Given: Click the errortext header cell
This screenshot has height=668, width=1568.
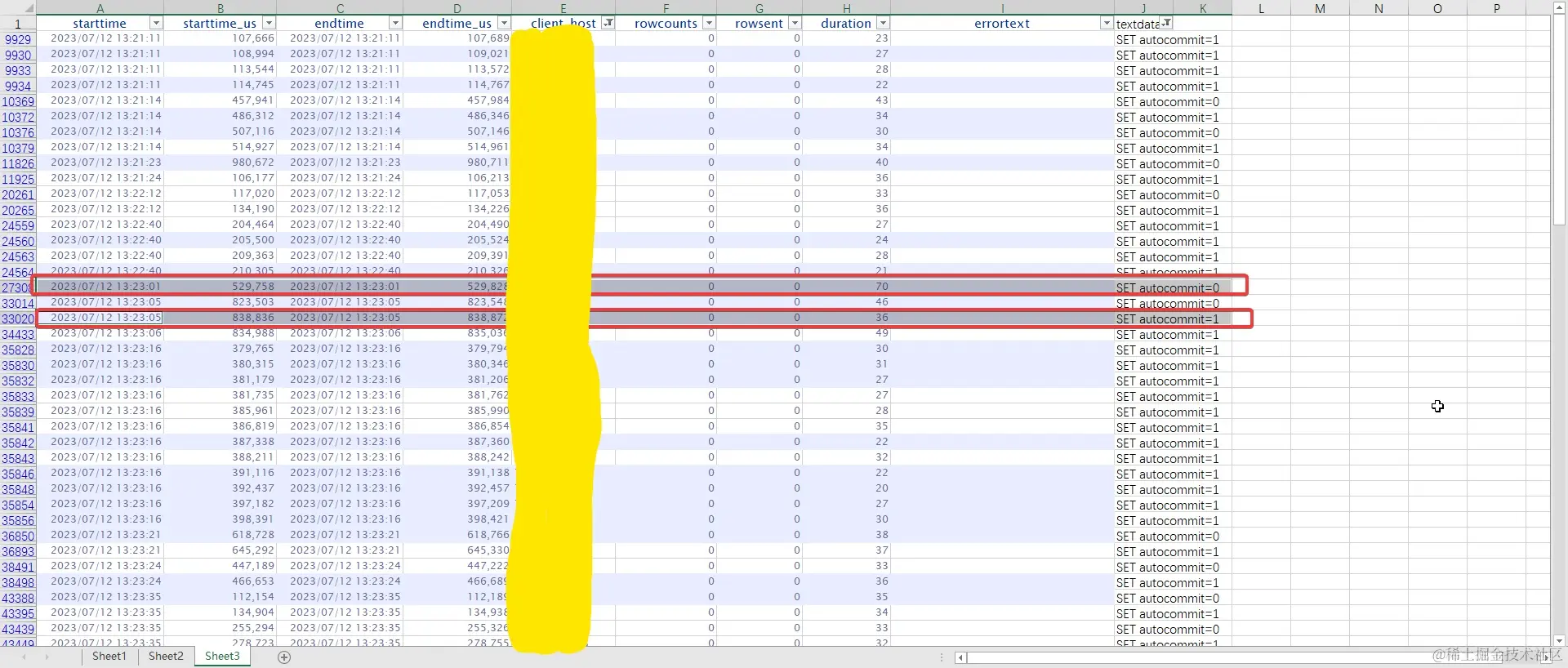Looking at the screenshot, I should coord(1002,24).
